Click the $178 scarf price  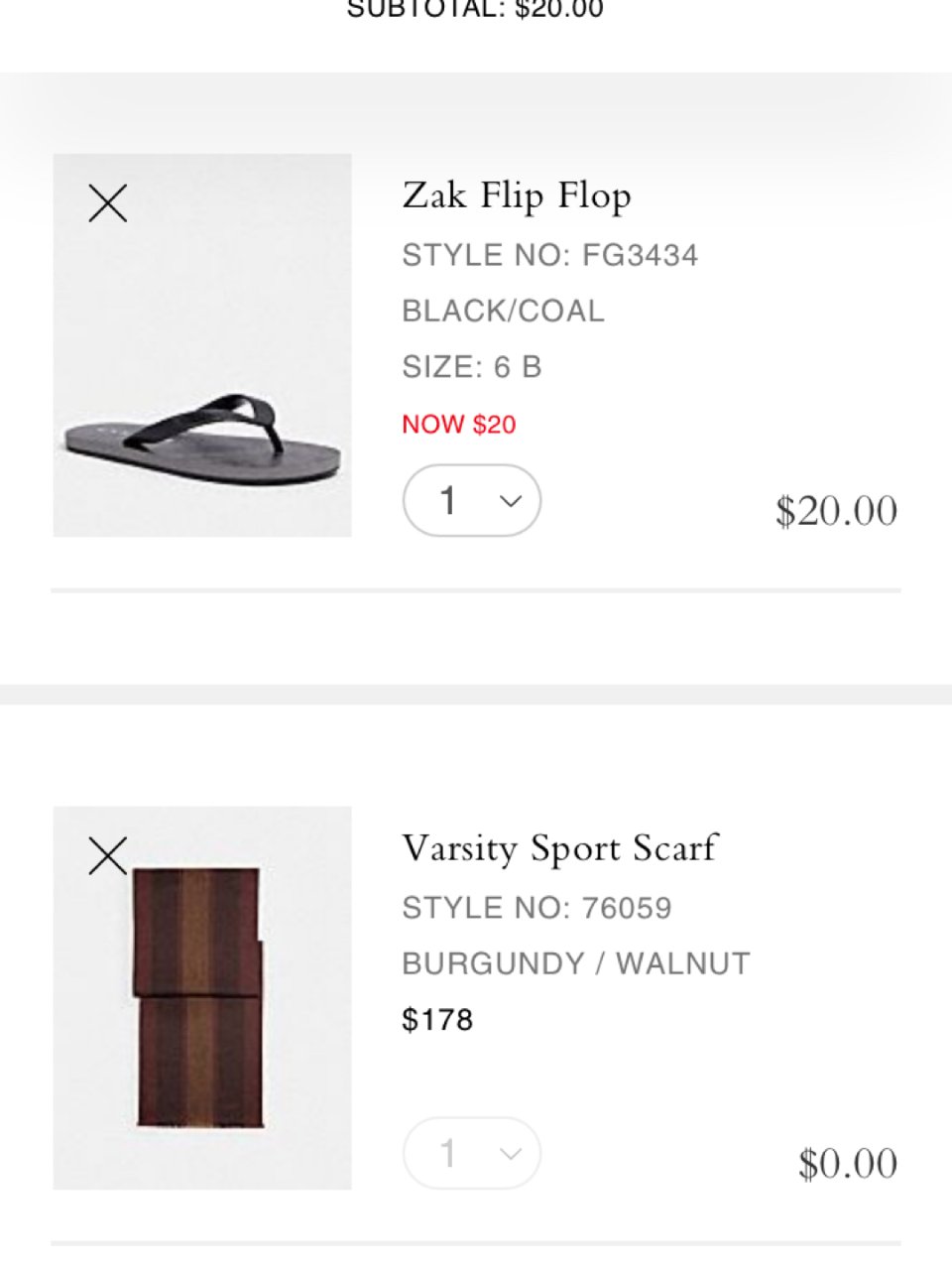(x=437, y=1020)
